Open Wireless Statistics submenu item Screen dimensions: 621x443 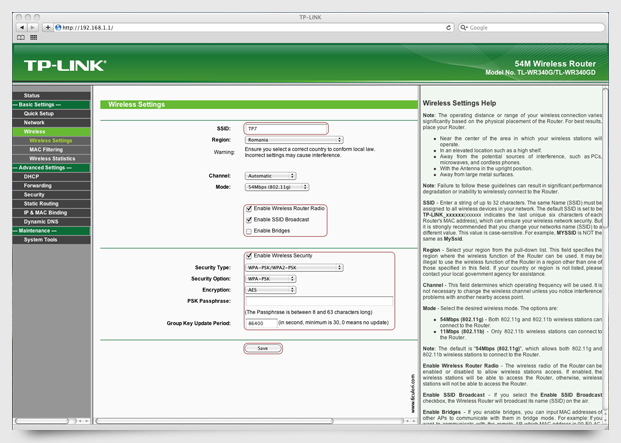pyautogui.click(x=51, y=159)
